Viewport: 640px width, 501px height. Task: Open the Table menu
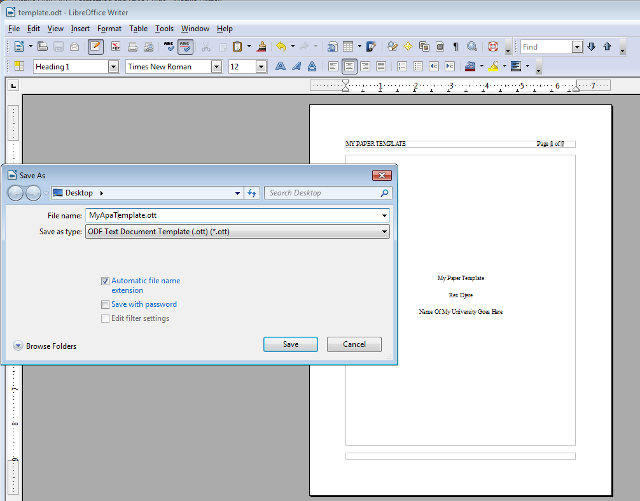138,29
